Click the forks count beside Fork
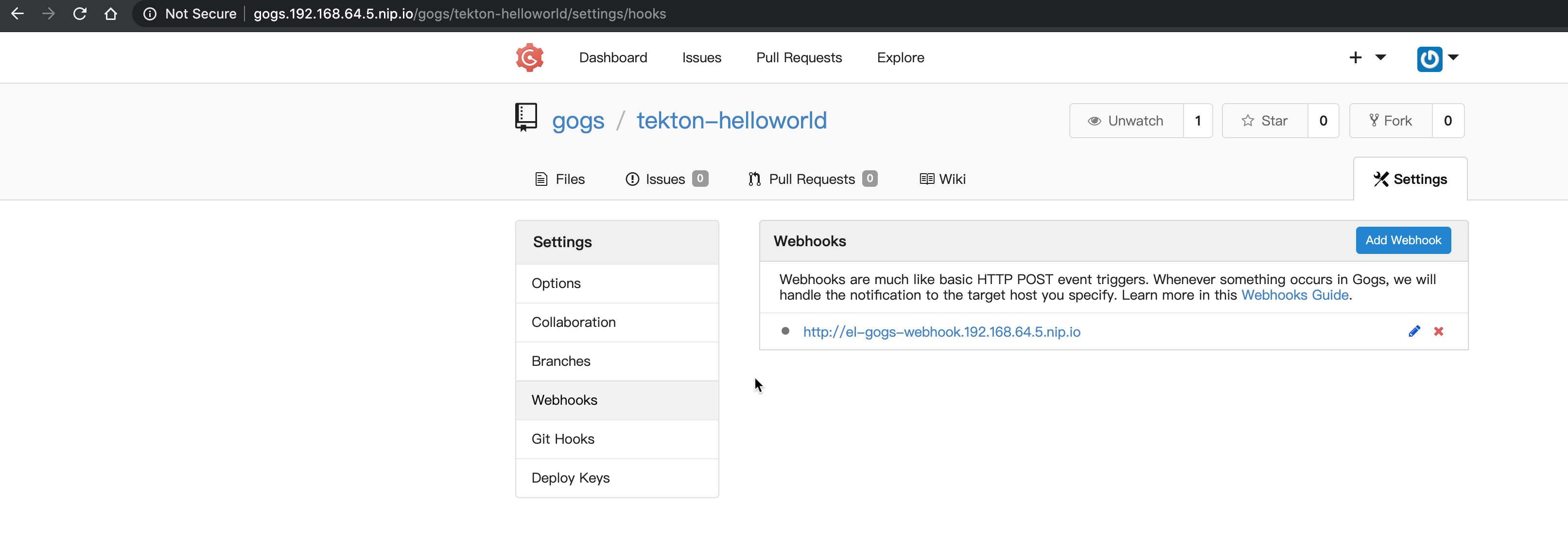The height and width of the screenshot is (540, 1568). (x=1448, y=121)
